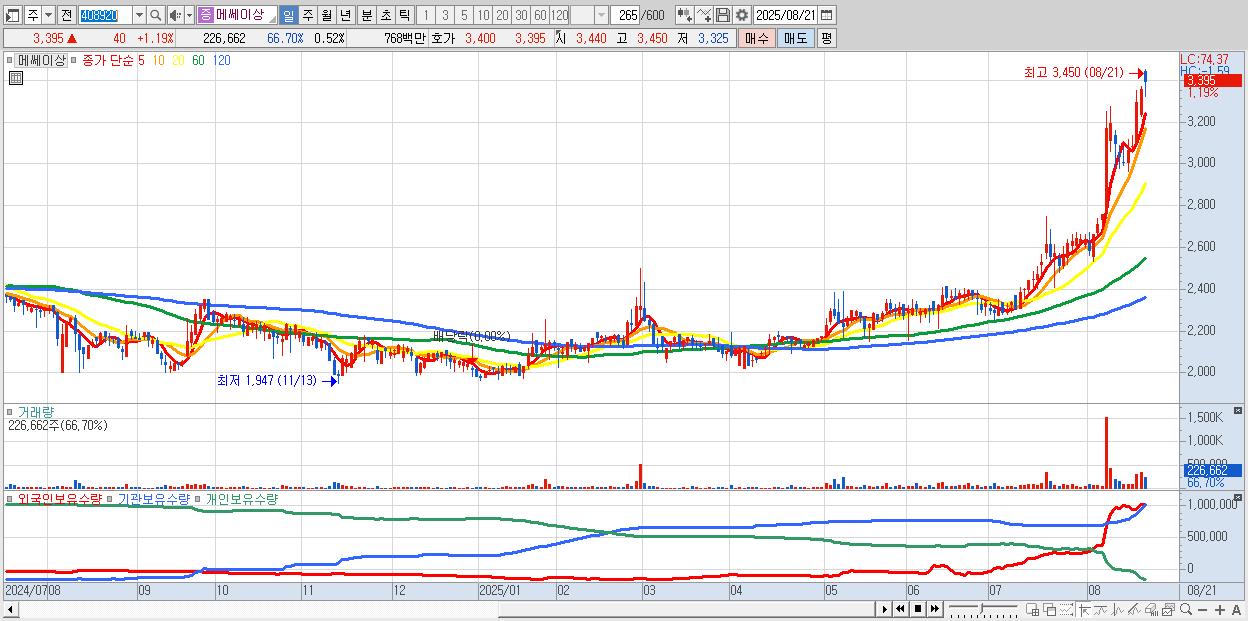Click the zigzag wave line icon at bottom

coord(1118,609)
